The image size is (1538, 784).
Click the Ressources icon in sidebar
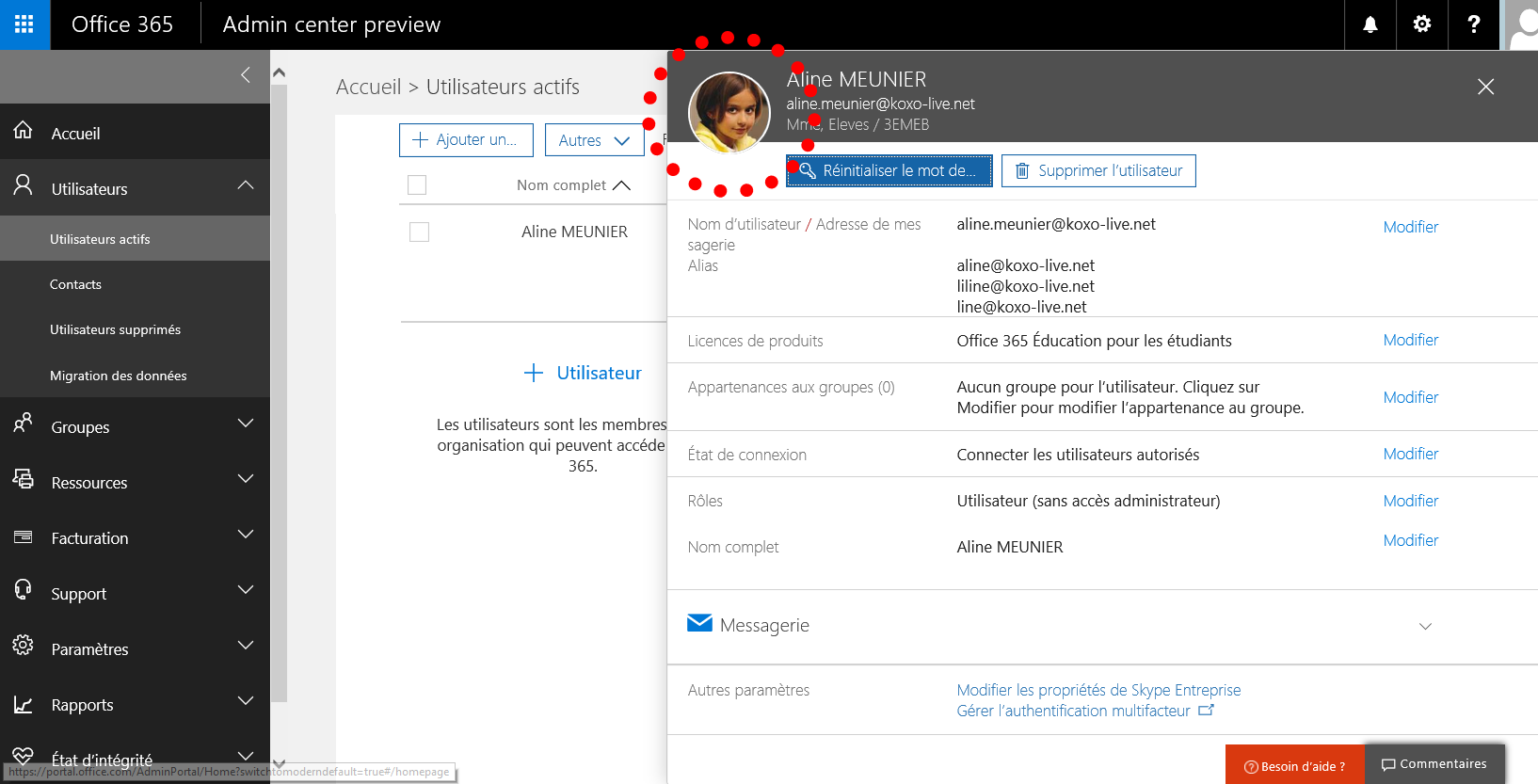pyautogui.click(x=24, y=479)
